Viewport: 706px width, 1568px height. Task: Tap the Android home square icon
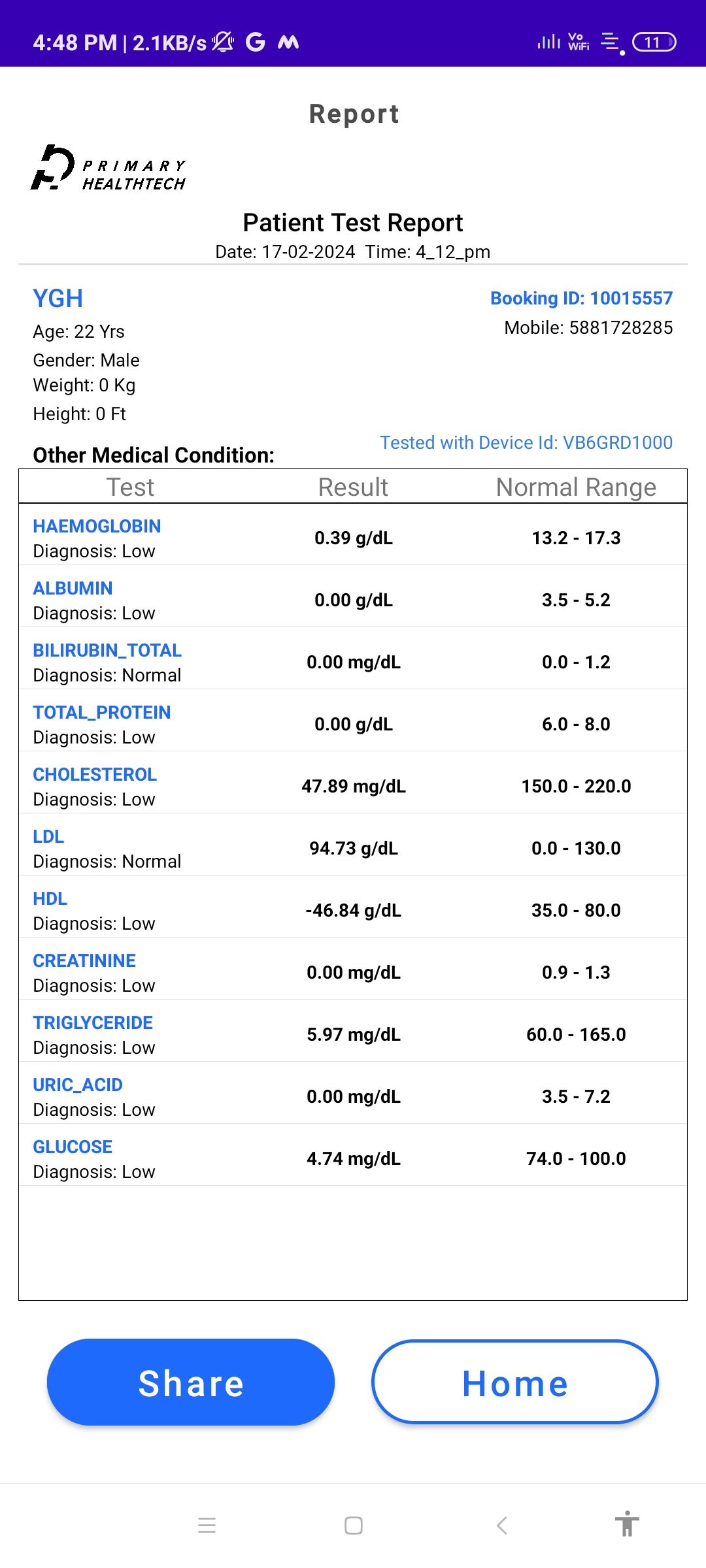coord(354,1526)
